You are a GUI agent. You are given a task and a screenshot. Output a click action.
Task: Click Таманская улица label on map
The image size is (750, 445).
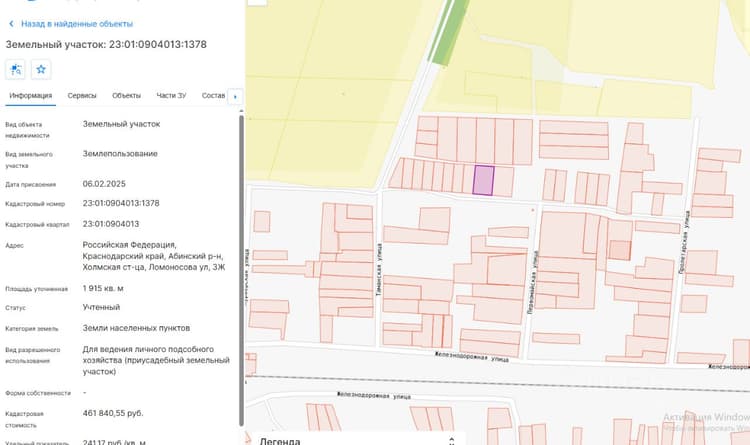click(379, 269)
